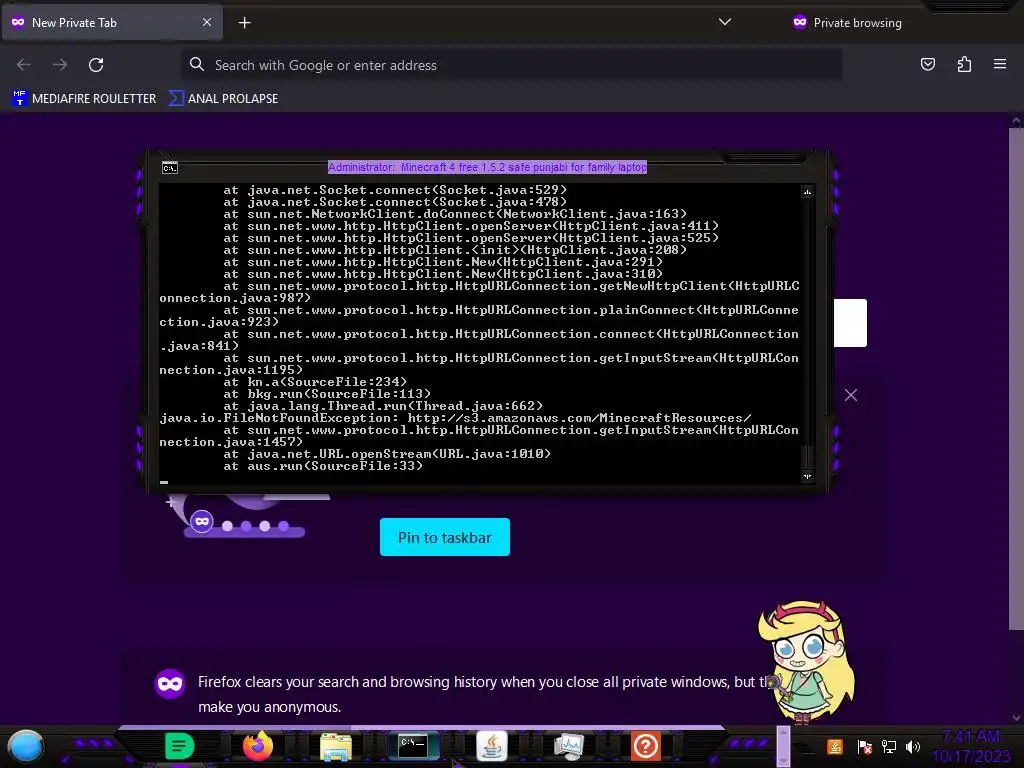Click the 'at kn.a(SourceFile:234)' line
The width and height of the screenshot is (1024, 768).
(x=315, y=381)
